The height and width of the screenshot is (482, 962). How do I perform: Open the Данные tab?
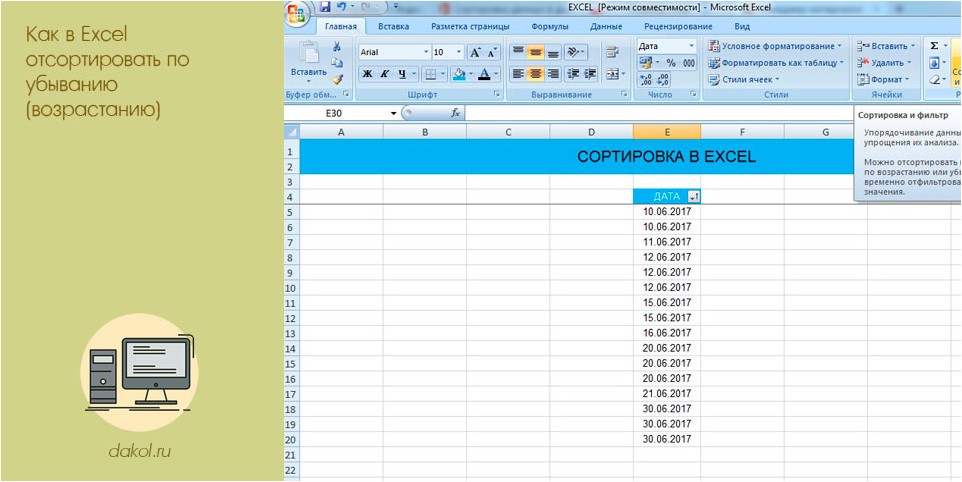point(606,26)
